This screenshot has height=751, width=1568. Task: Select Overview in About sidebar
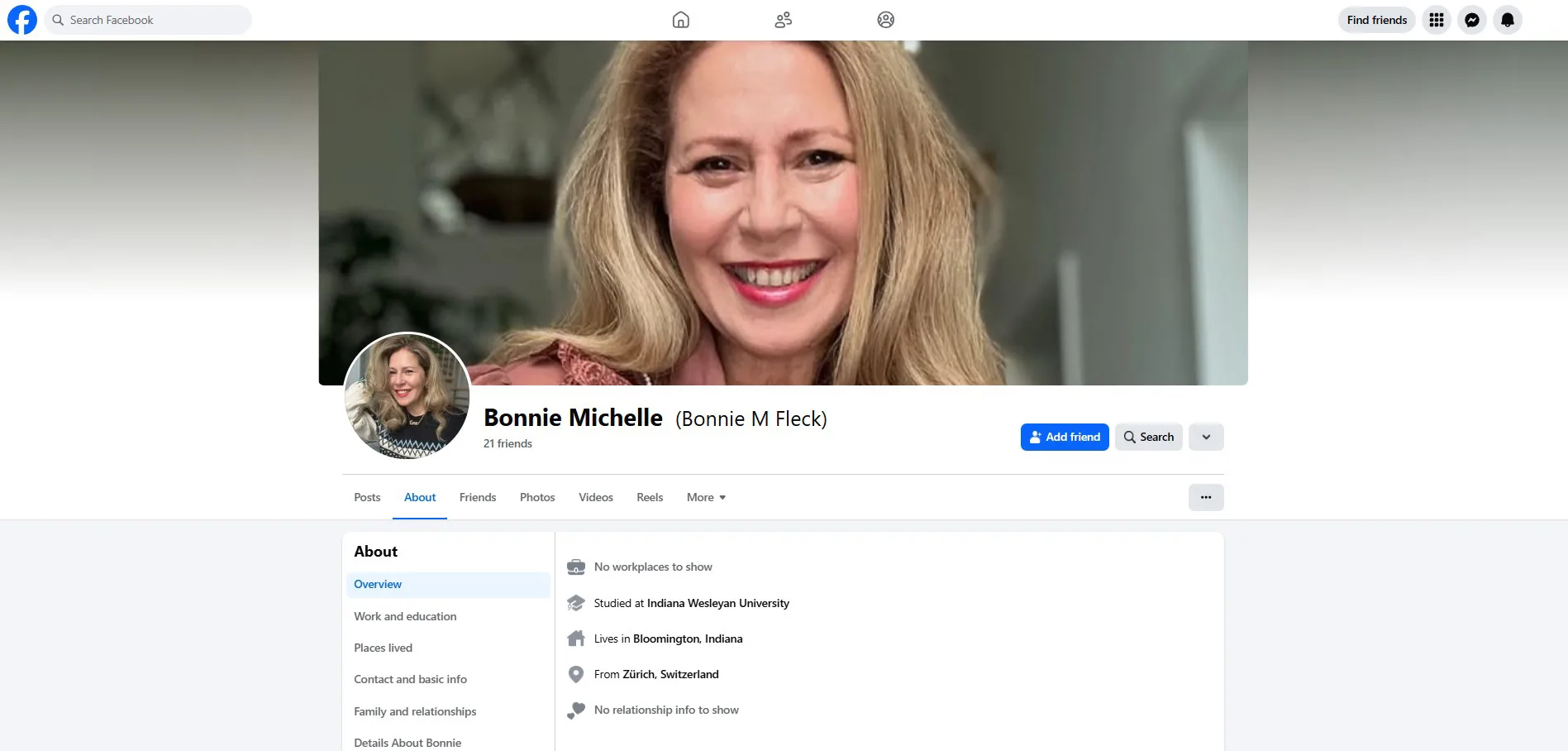click(448, 585)
